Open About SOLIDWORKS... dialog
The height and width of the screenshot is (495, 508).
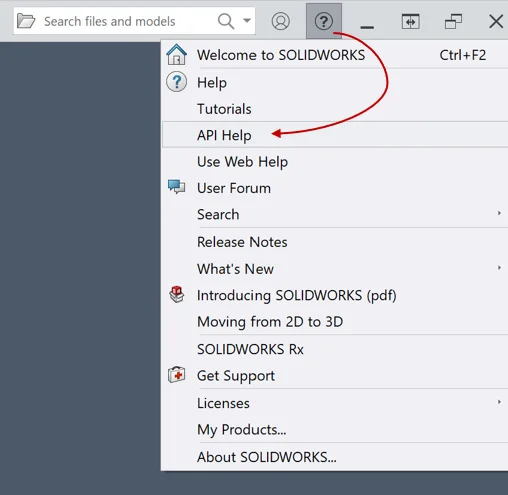[335, 457]
